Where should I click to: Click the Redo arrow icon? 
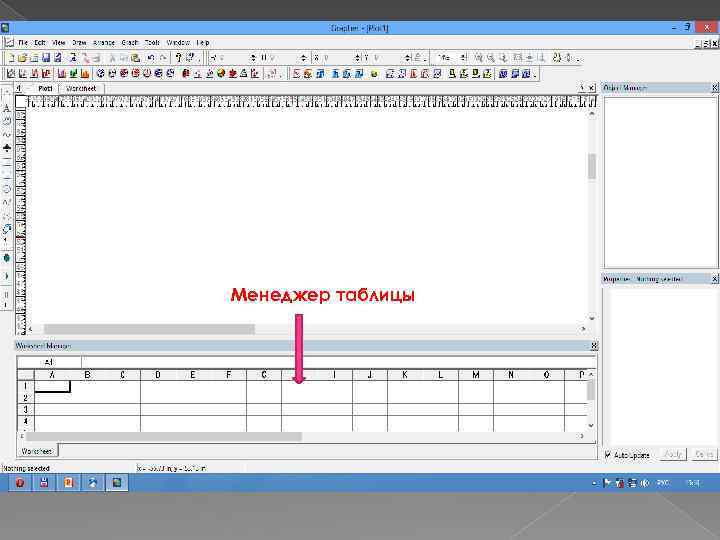pos(163,58)
